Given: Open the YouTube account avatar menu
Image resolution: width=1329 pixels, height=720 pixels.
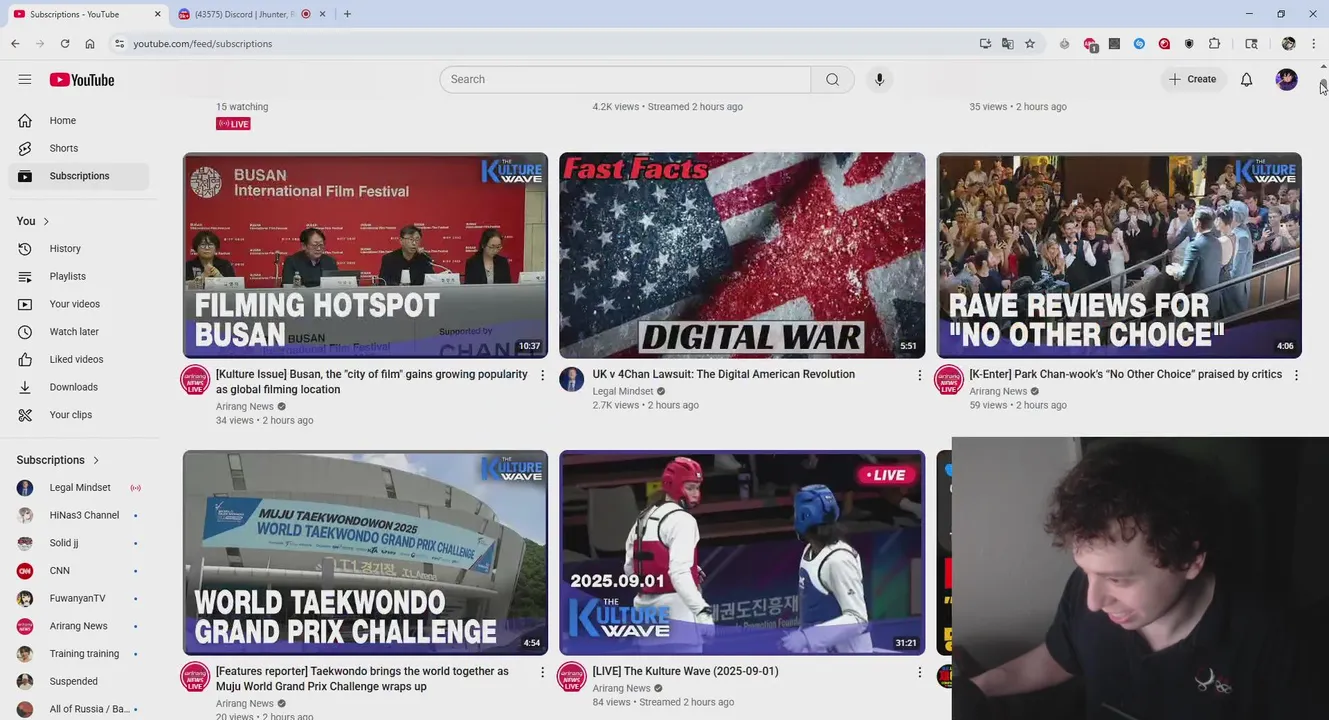Looking at the screenshot, I should [x=1286, y=79].
